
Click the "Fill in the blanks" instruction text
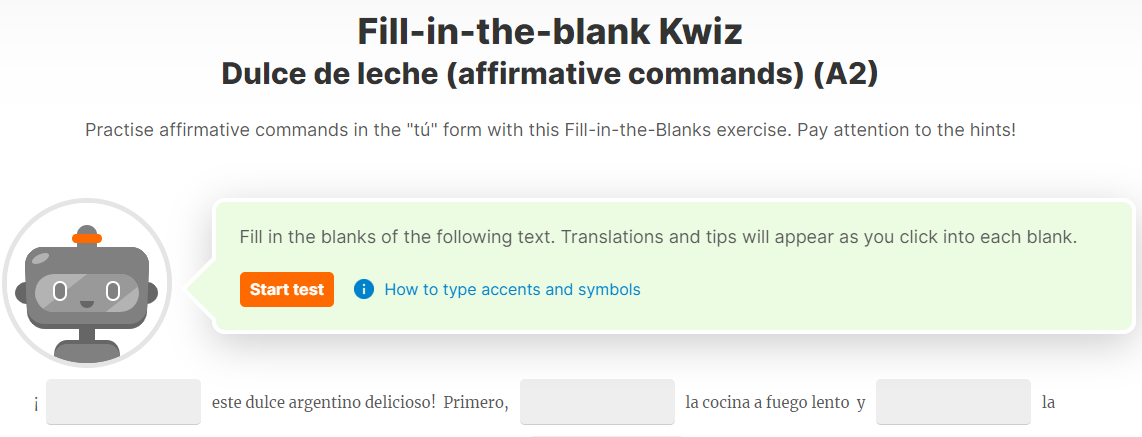click(658, 237)
